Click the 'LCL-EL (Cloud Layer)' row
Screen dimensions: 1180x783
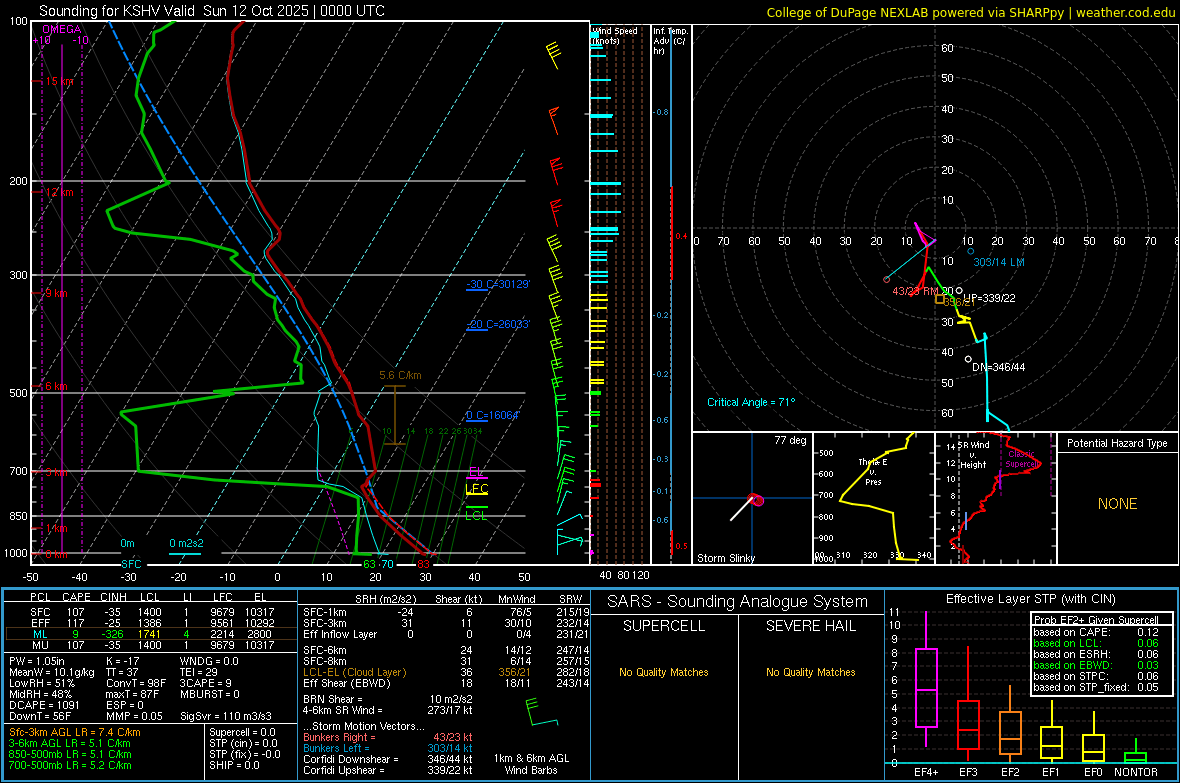[x=446, y=672]
